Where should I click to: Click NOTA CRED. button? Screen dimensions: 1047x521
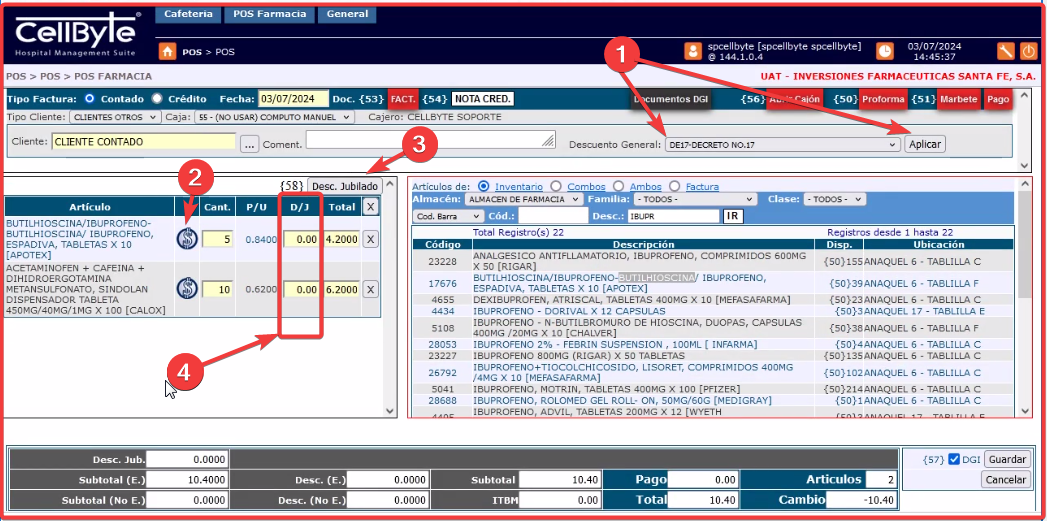coord(483,99)
